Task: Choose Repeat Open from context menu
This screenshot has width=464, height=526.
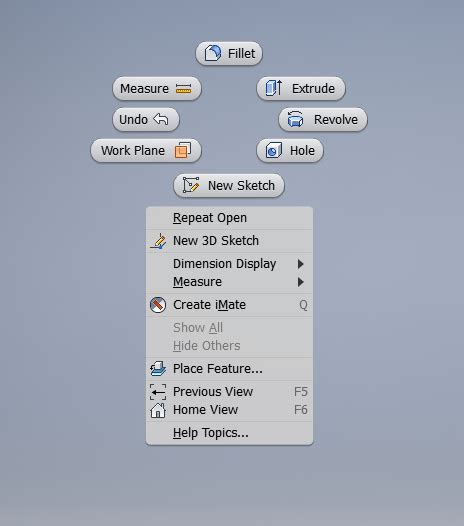Action: [x=229, y=218]
